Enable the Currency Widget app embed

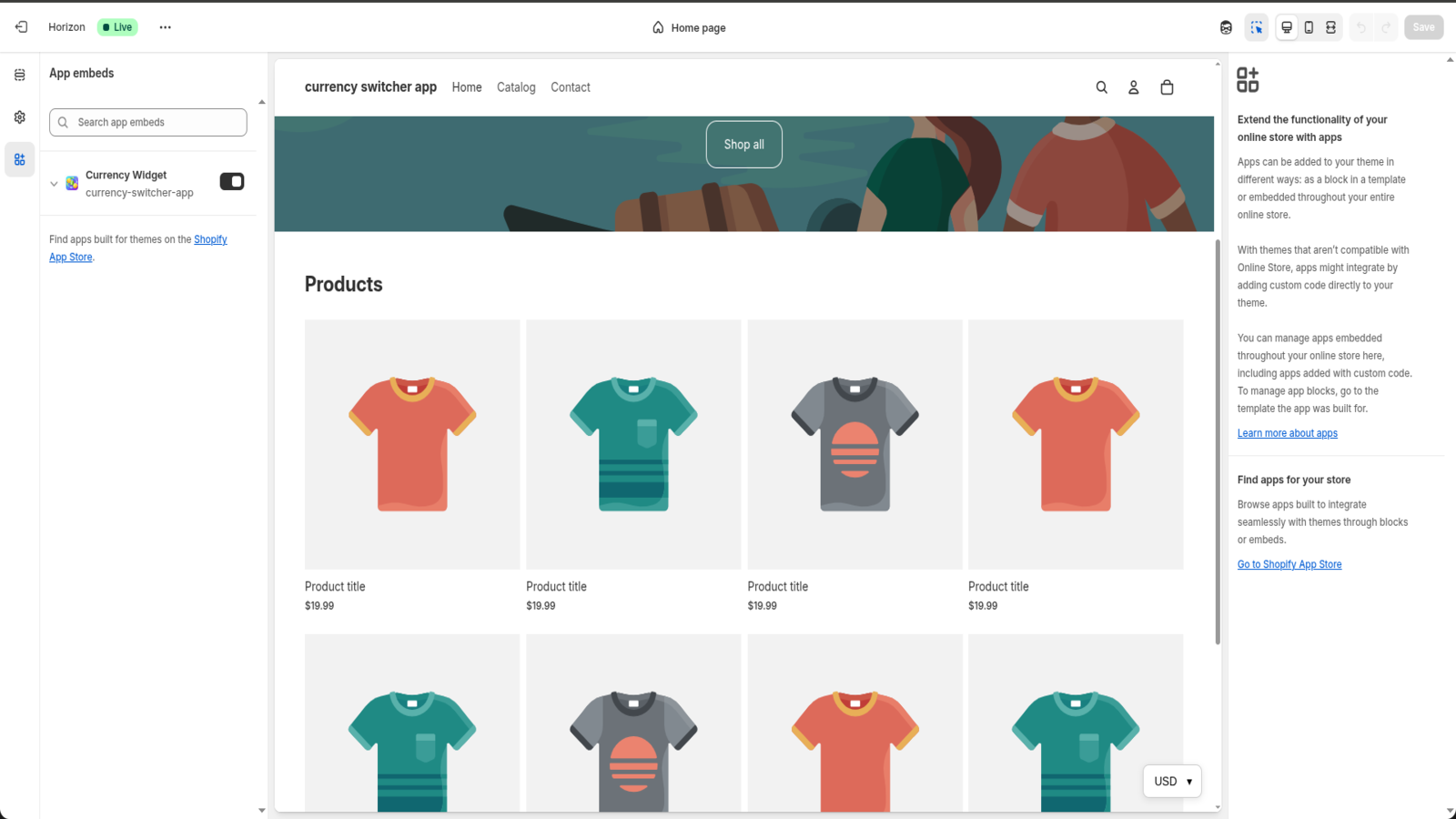(x=232, y=181)
